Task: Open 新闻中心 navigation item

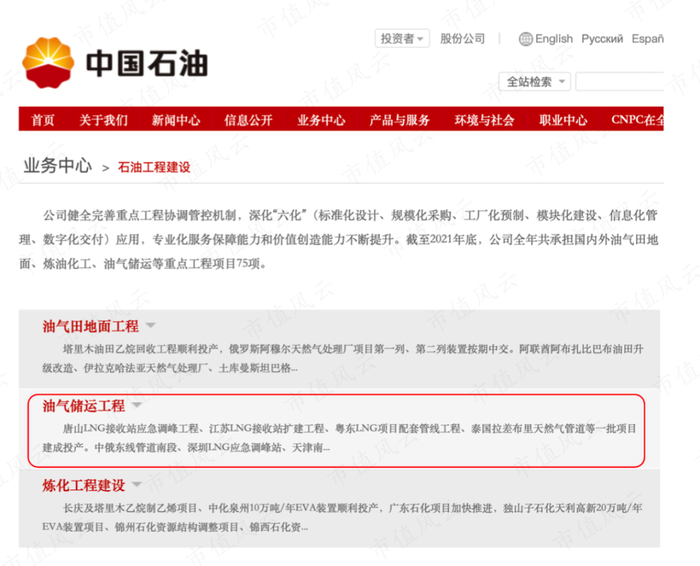Action: pyautogui.click(x=175, y=120)
